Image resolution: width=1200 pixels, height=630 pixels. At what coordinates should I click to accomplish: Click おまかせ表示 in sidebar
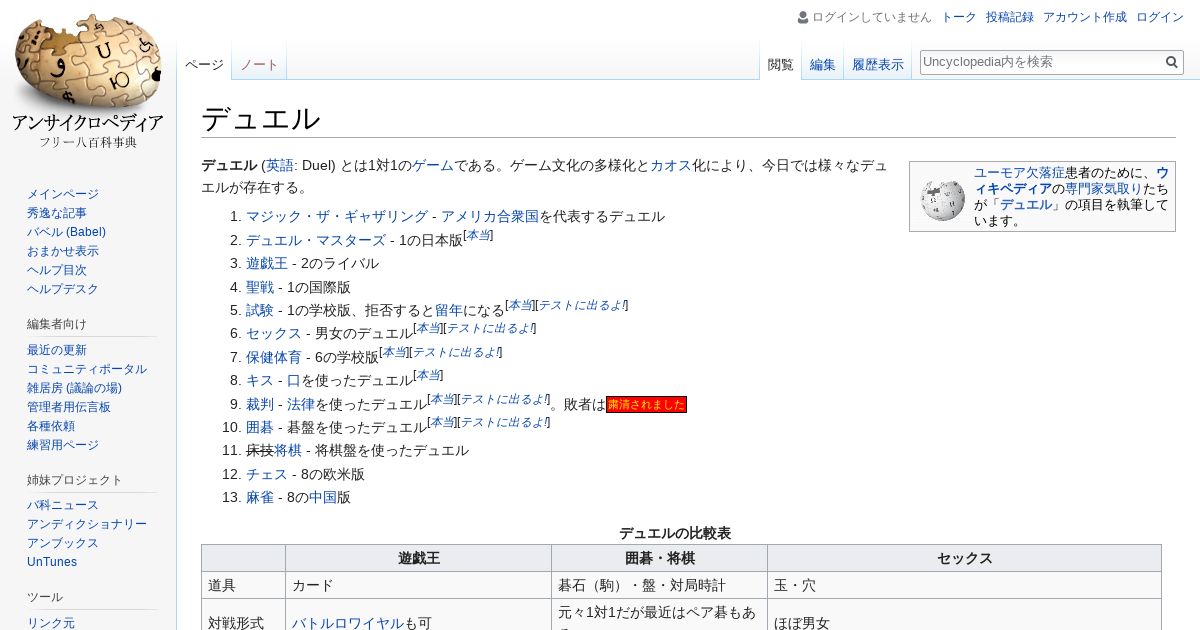click(x=63, y=251)
